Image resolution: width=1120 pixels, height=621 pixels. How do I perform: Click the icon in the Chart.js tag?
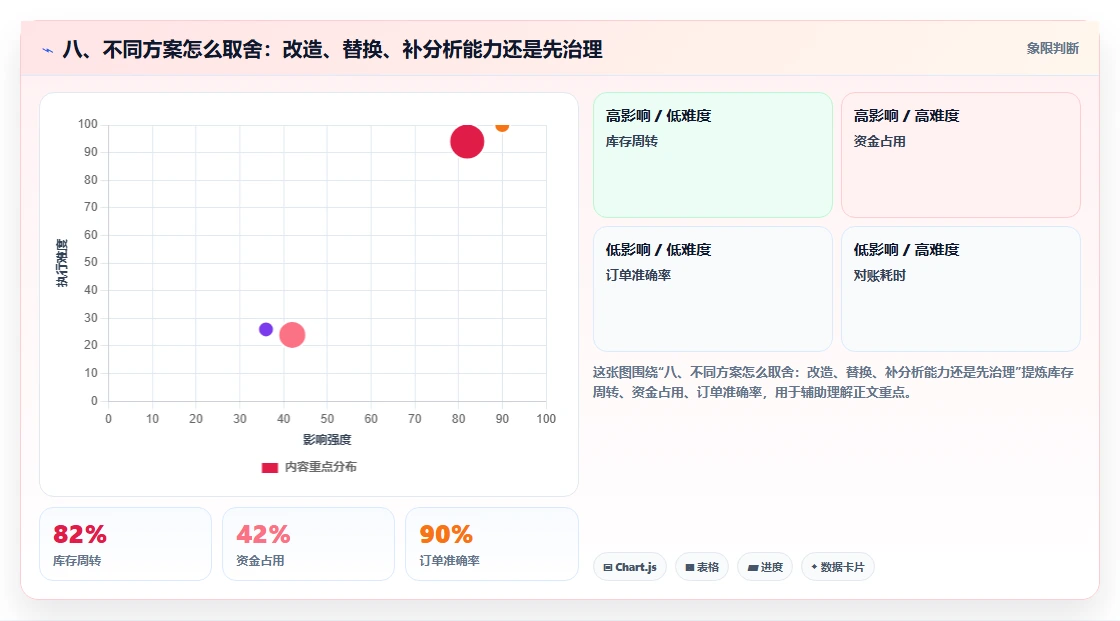coord(608,567)
